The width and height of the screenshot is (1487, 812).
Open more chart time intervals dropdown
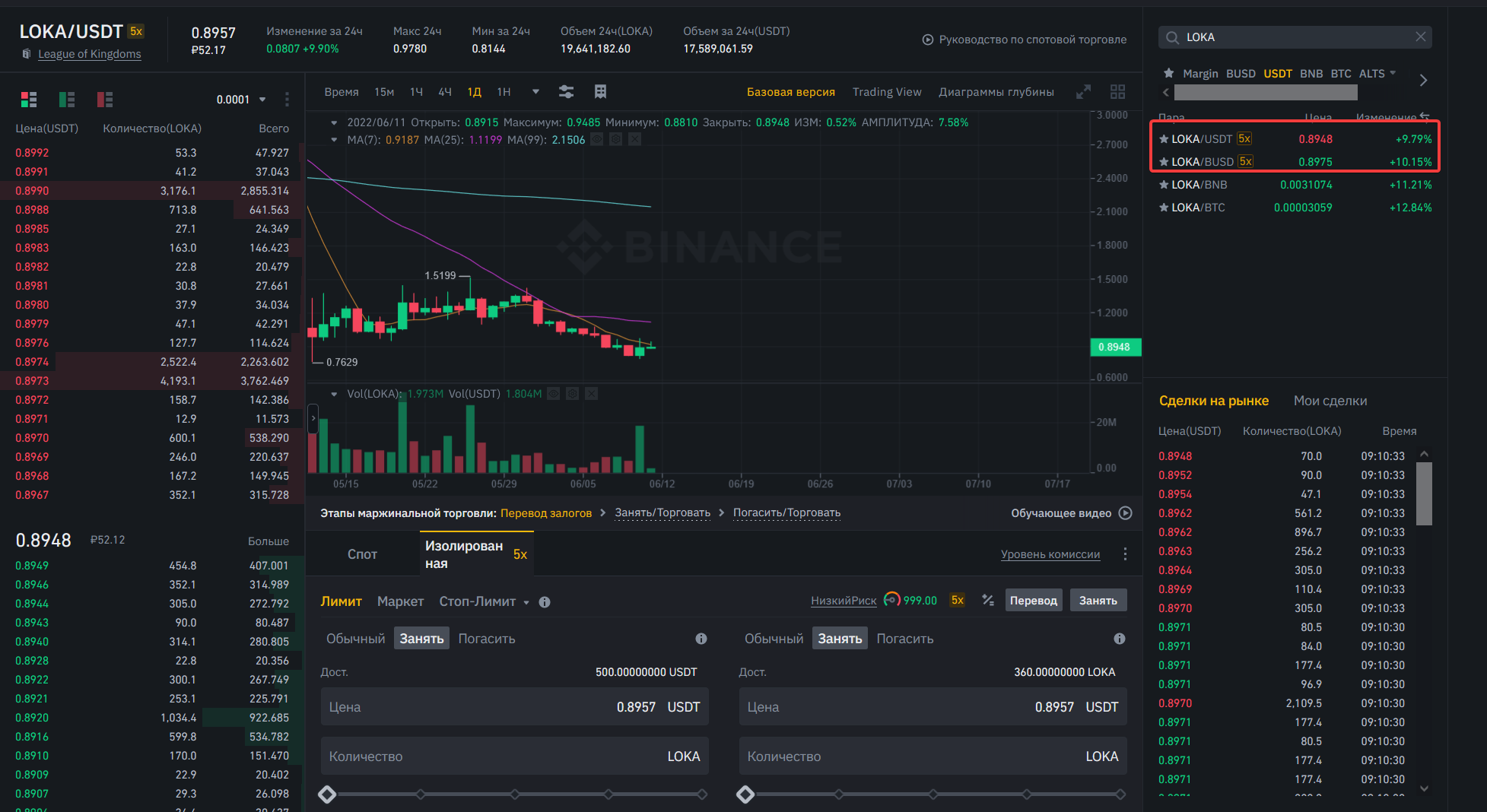535,92
